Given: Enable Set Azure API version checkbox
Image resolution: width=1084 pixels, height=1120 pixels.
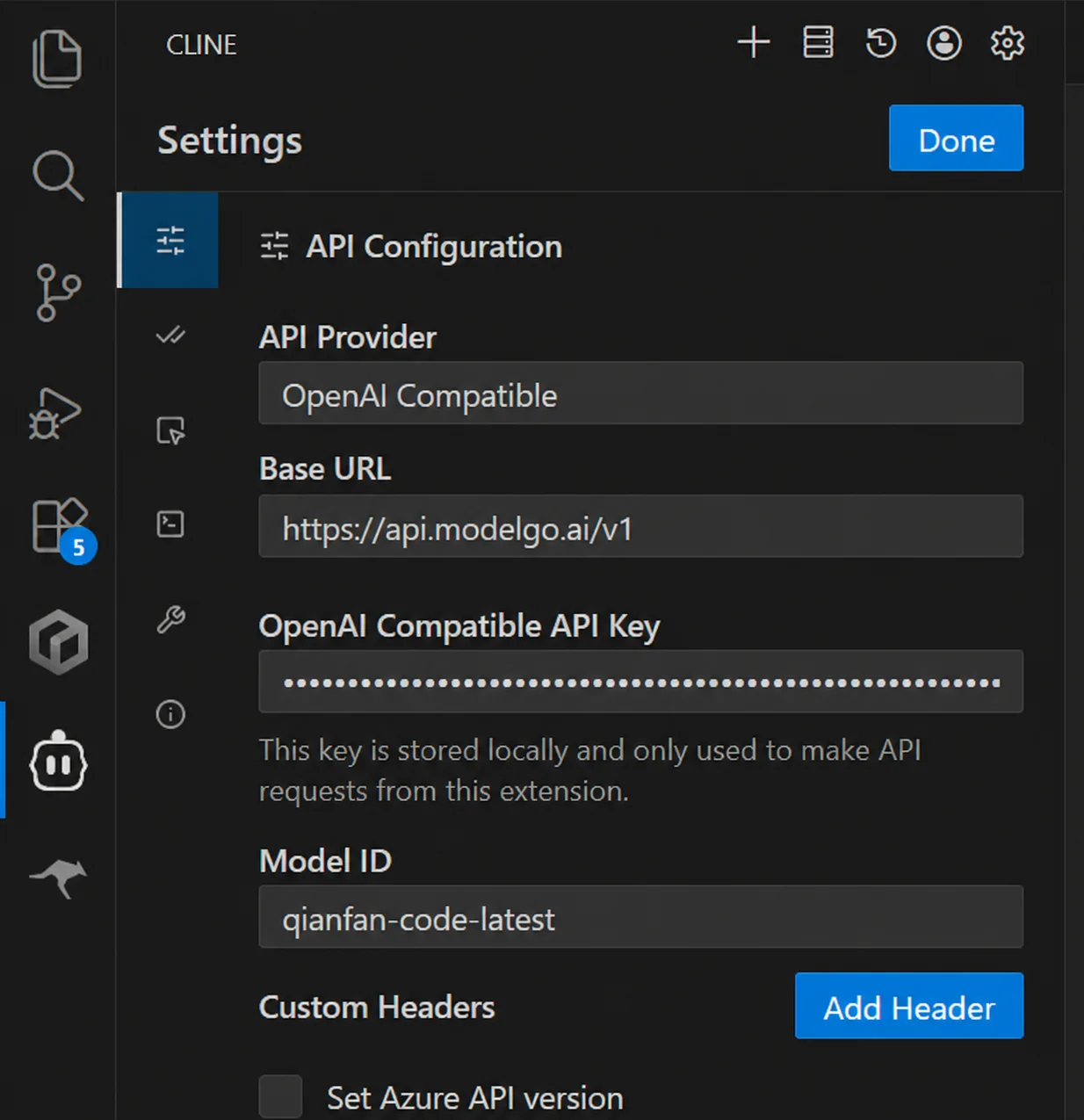Looking at the screenshot, I should (x=280, y=1095).
